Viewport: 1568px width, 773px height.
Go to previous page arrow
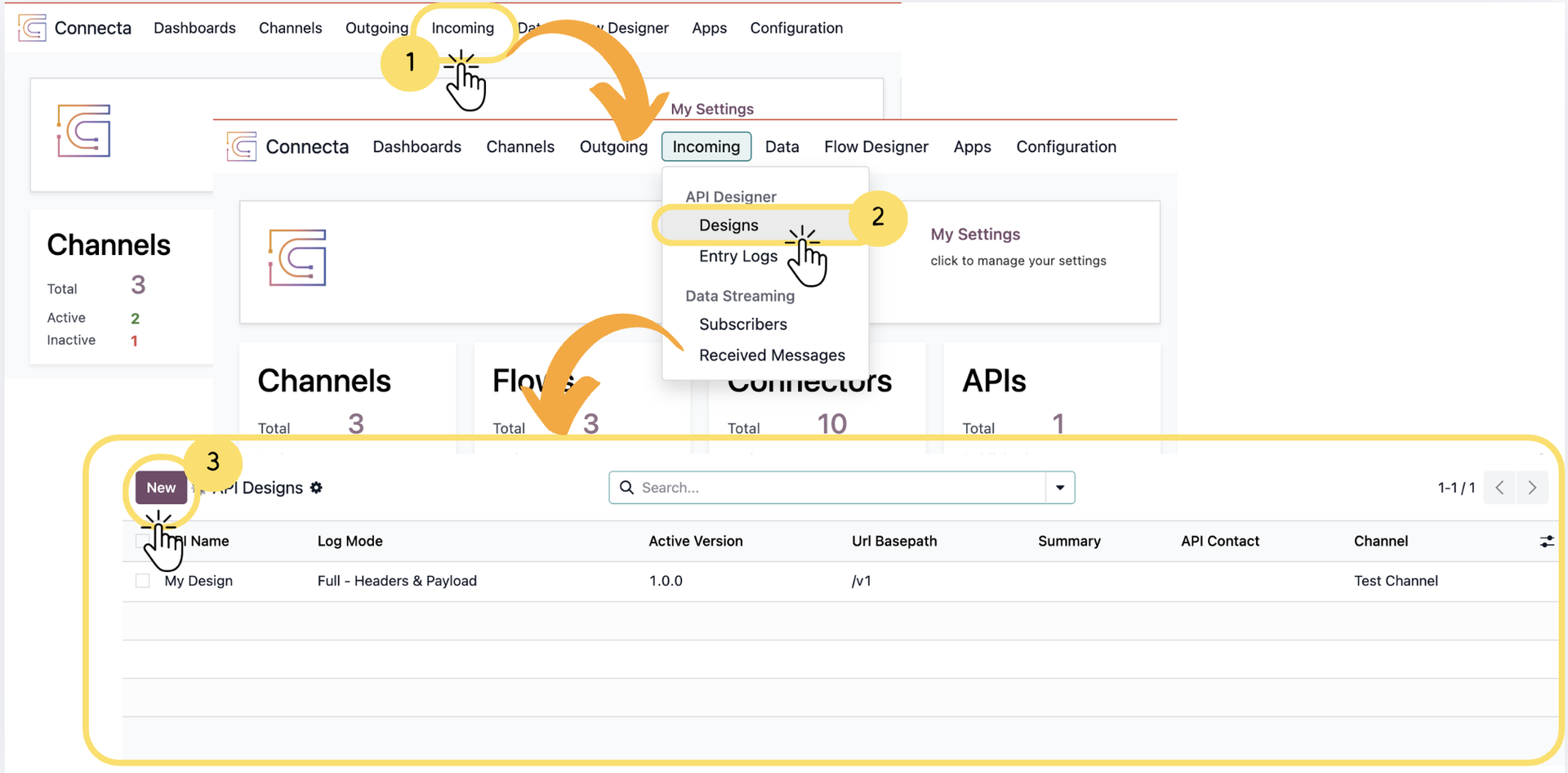(1499, 488)
